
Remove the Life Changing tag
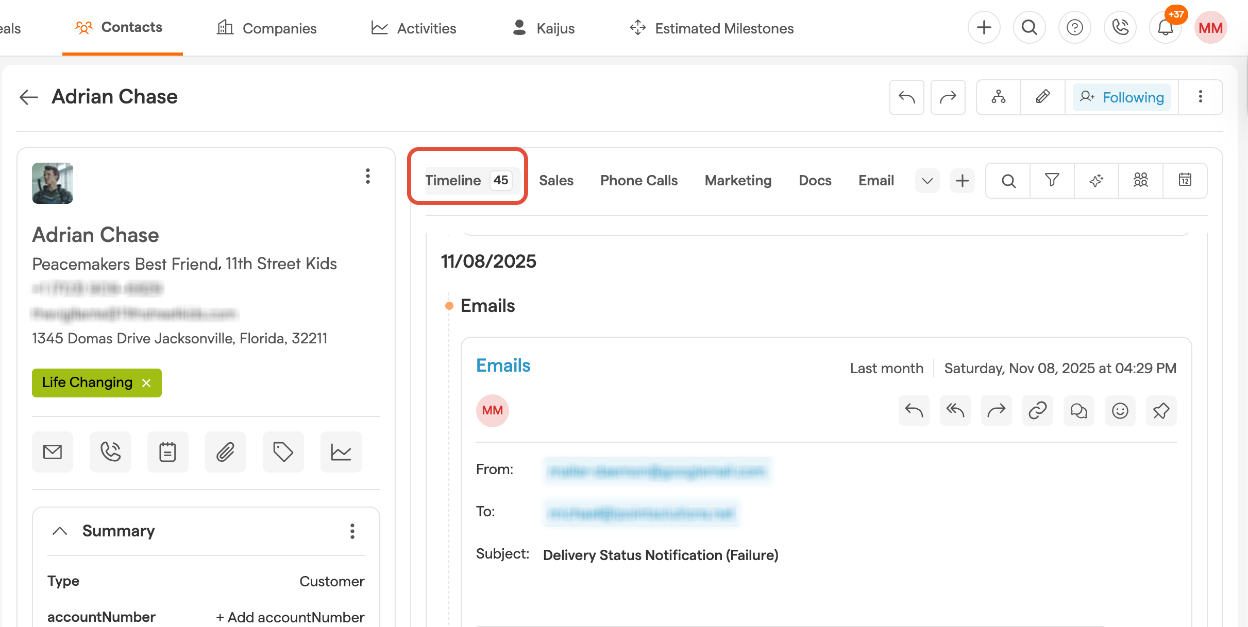tap(146, 383)
